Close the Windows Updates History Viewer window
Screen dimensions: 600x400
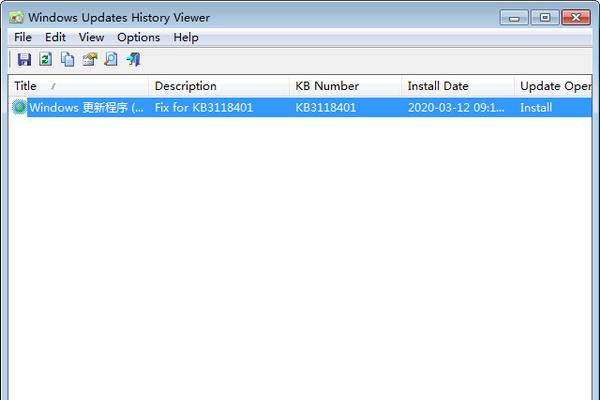point(576,18)
